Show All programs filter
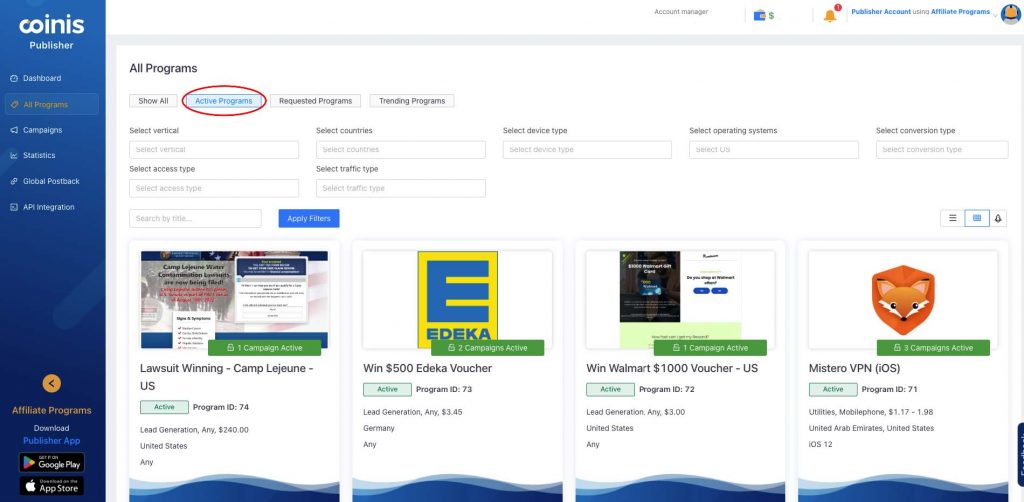Screen dimensions: 1024x502 pyautogui.click(x=153, y=101)
